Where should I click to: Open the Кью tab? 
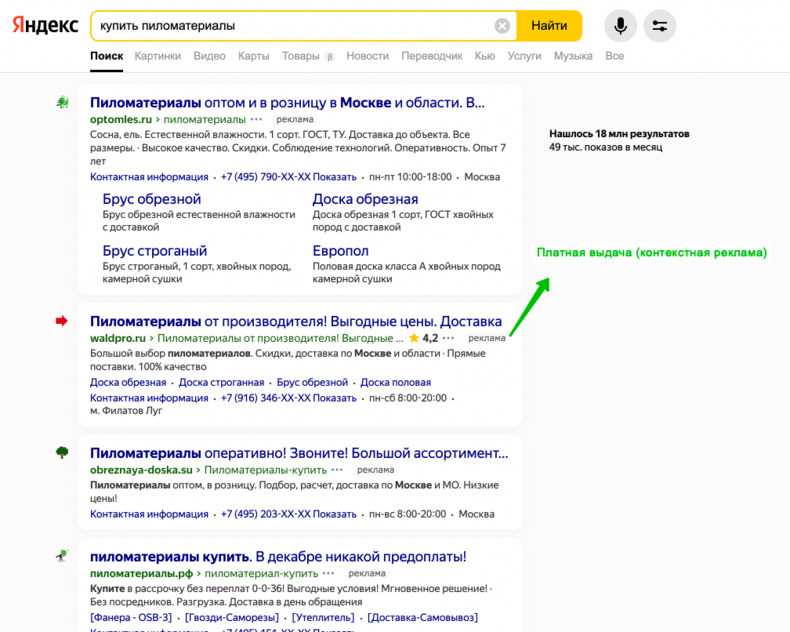click(x=485, y=56)
